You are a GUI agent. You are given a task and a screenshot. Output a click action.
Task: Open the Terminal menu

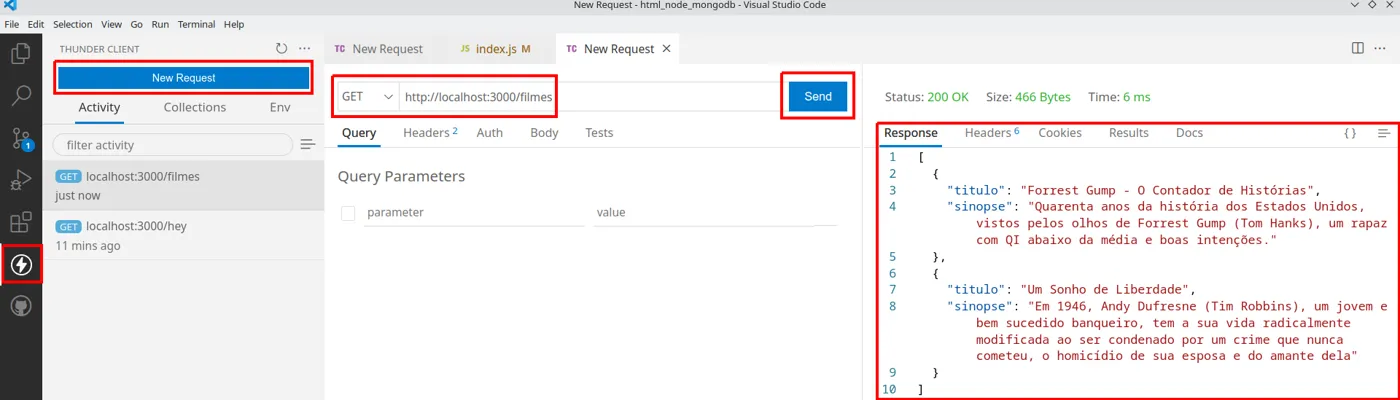pyautogui.click(x=197, y=24)
